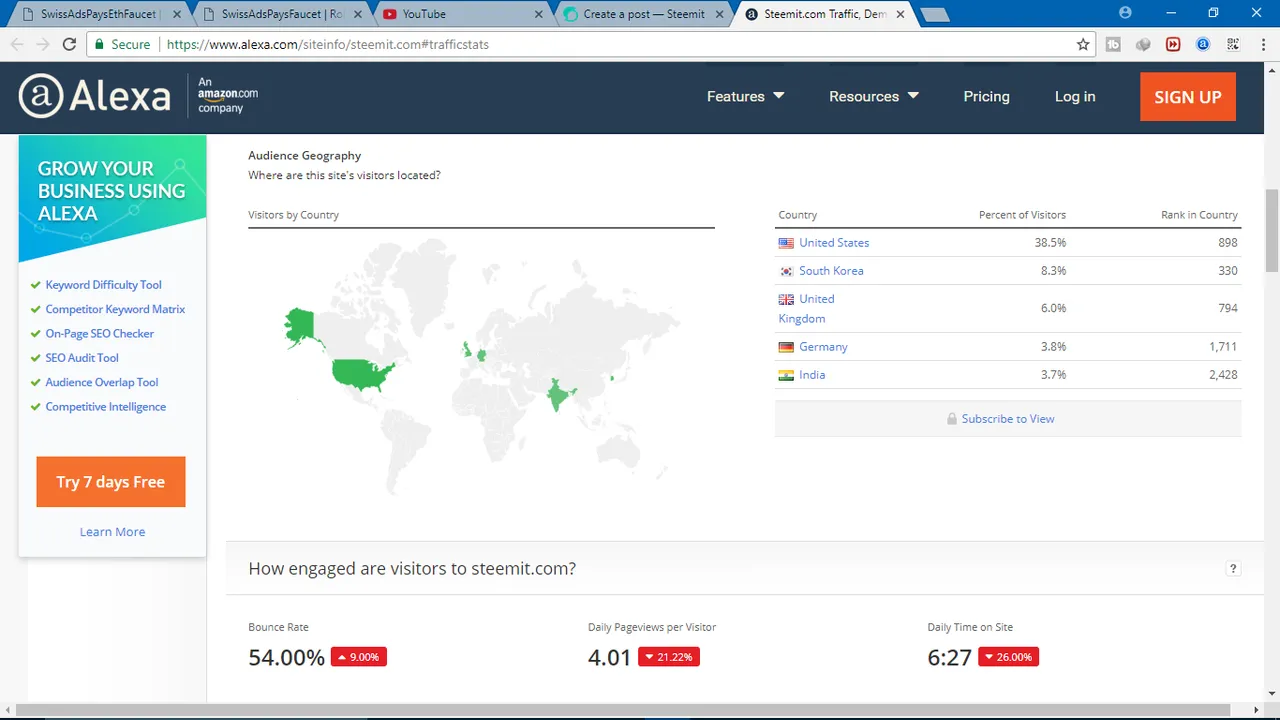Close the SwissAdsPaysEthFaucet tab
The width and height of the screenshot is (1280, 720).
pyautogui.click(x=179, y=14)
